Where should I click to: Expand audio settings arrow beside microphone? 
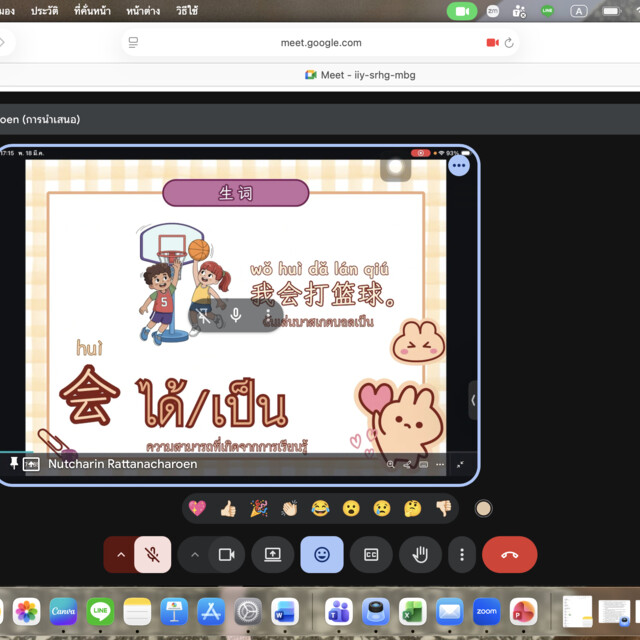[x=121, y=554]
